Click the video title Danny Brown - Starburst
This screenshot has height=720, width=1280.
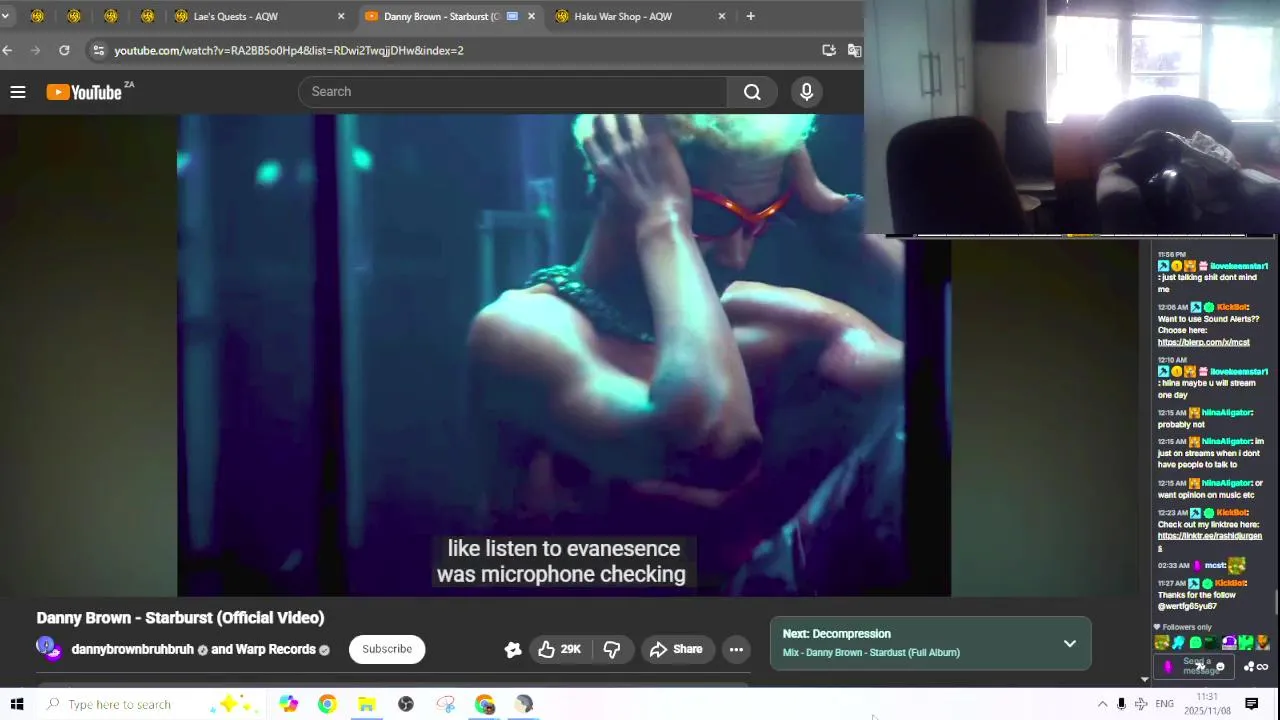(180, 618)
